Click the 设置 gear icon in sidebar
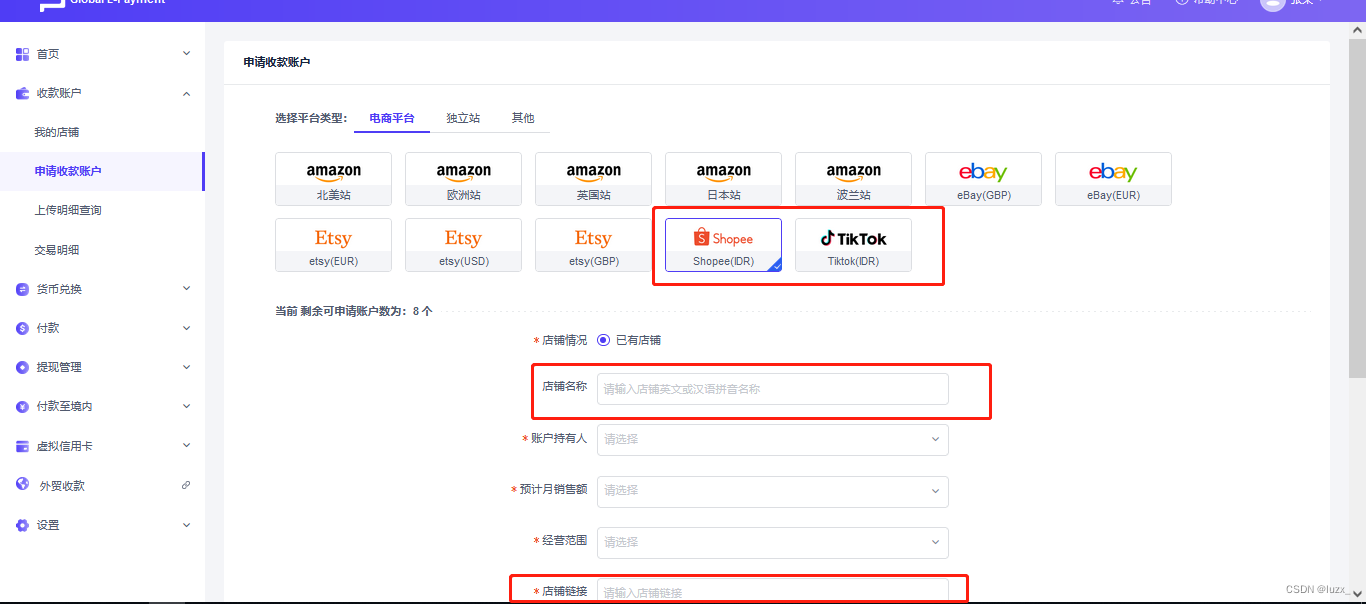This screenshot has height=604, width=1366. (x=22, y=525)
